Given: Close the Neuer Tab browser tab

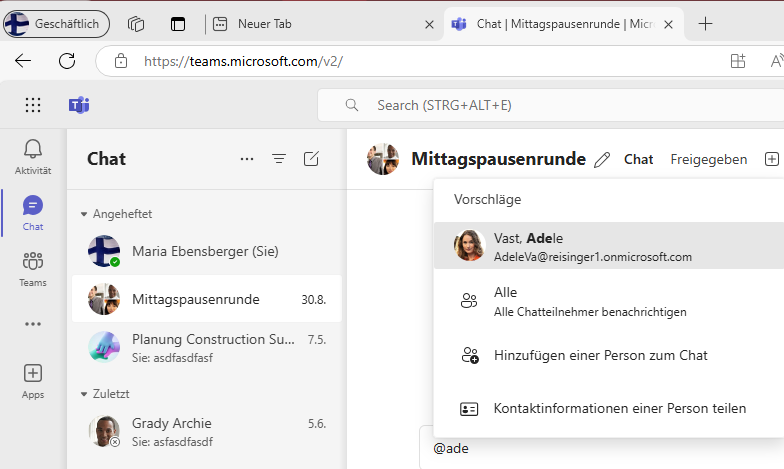Looking at the screenshot, I should click(x=429, y=24).
